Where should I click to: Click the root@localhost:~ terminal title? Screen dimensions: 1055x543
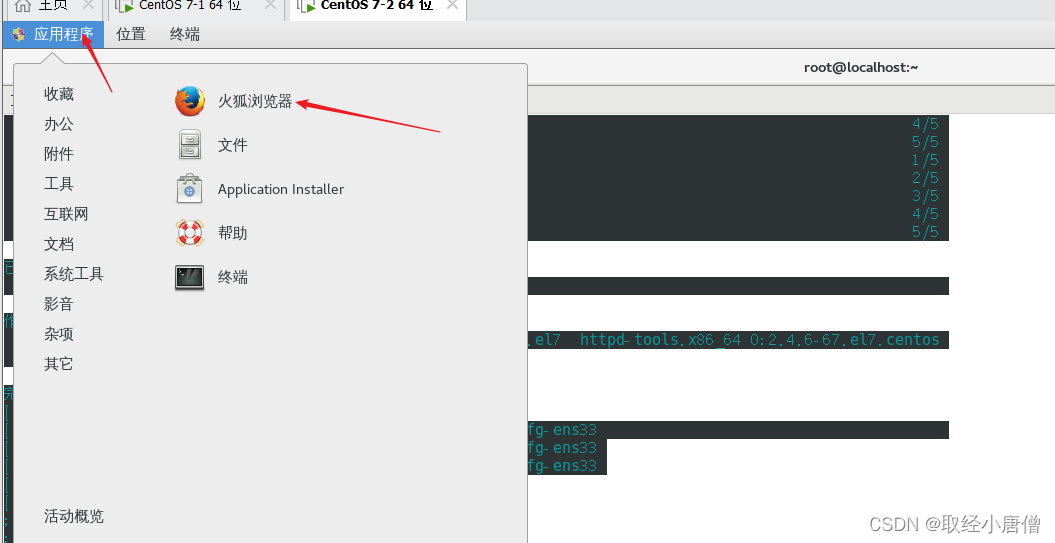(861, 67)
